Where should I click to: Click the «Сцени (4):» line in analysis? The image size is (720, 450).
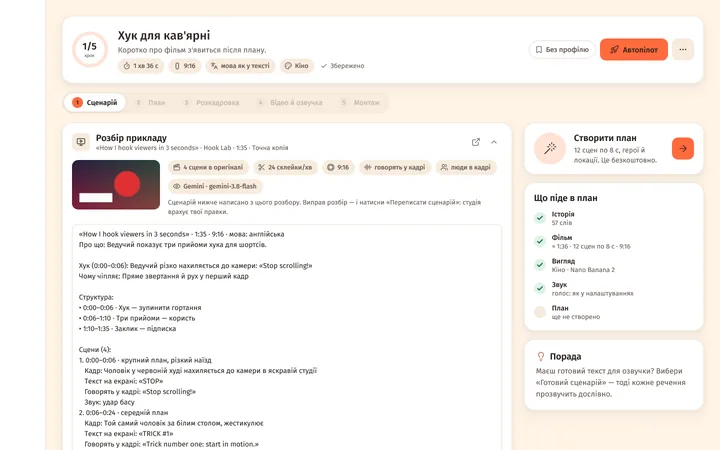(x=95, y=349)
